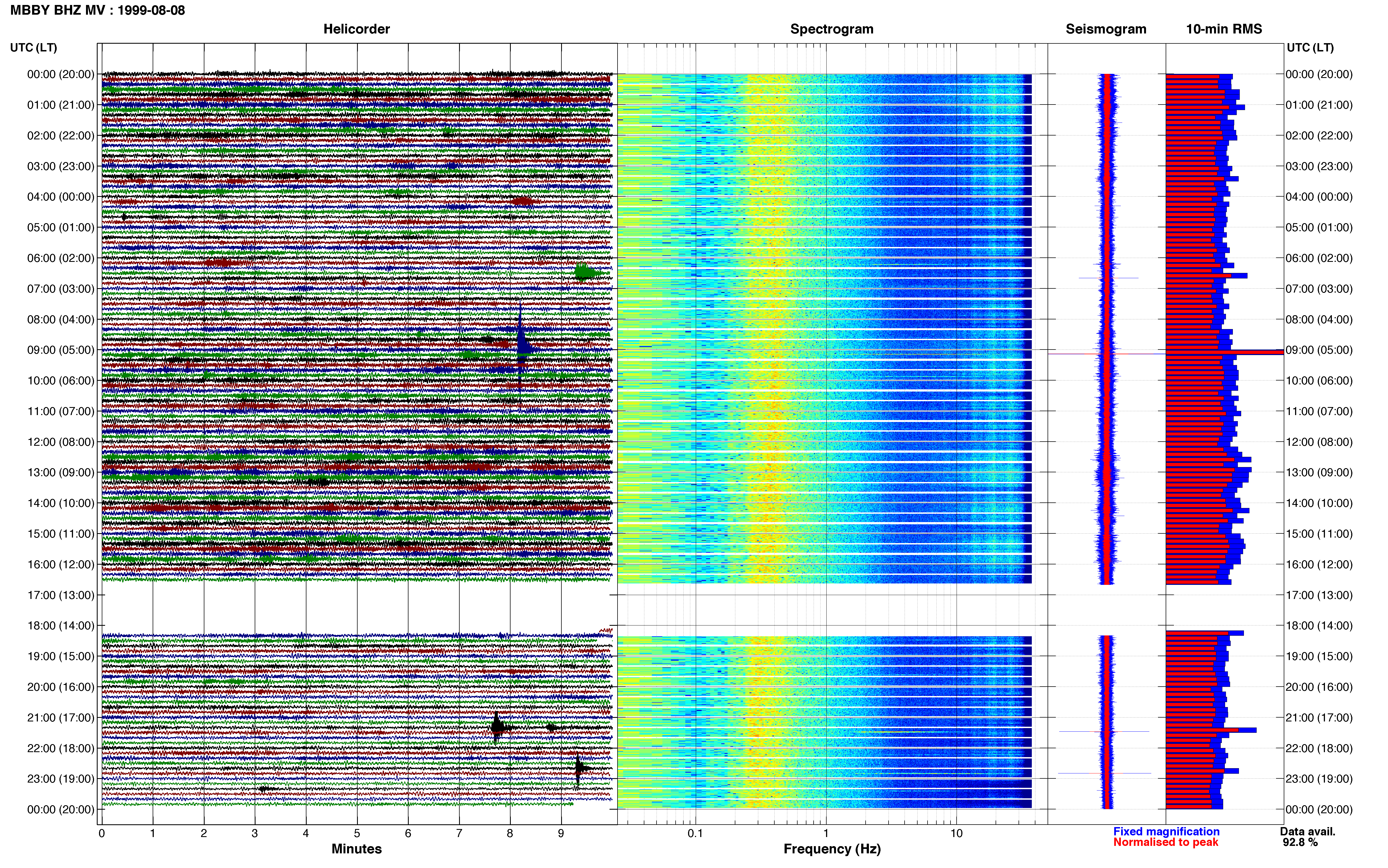Click helicorder time label '02:00 (22:00)'
1388x868 pixels.
[61, 135]
